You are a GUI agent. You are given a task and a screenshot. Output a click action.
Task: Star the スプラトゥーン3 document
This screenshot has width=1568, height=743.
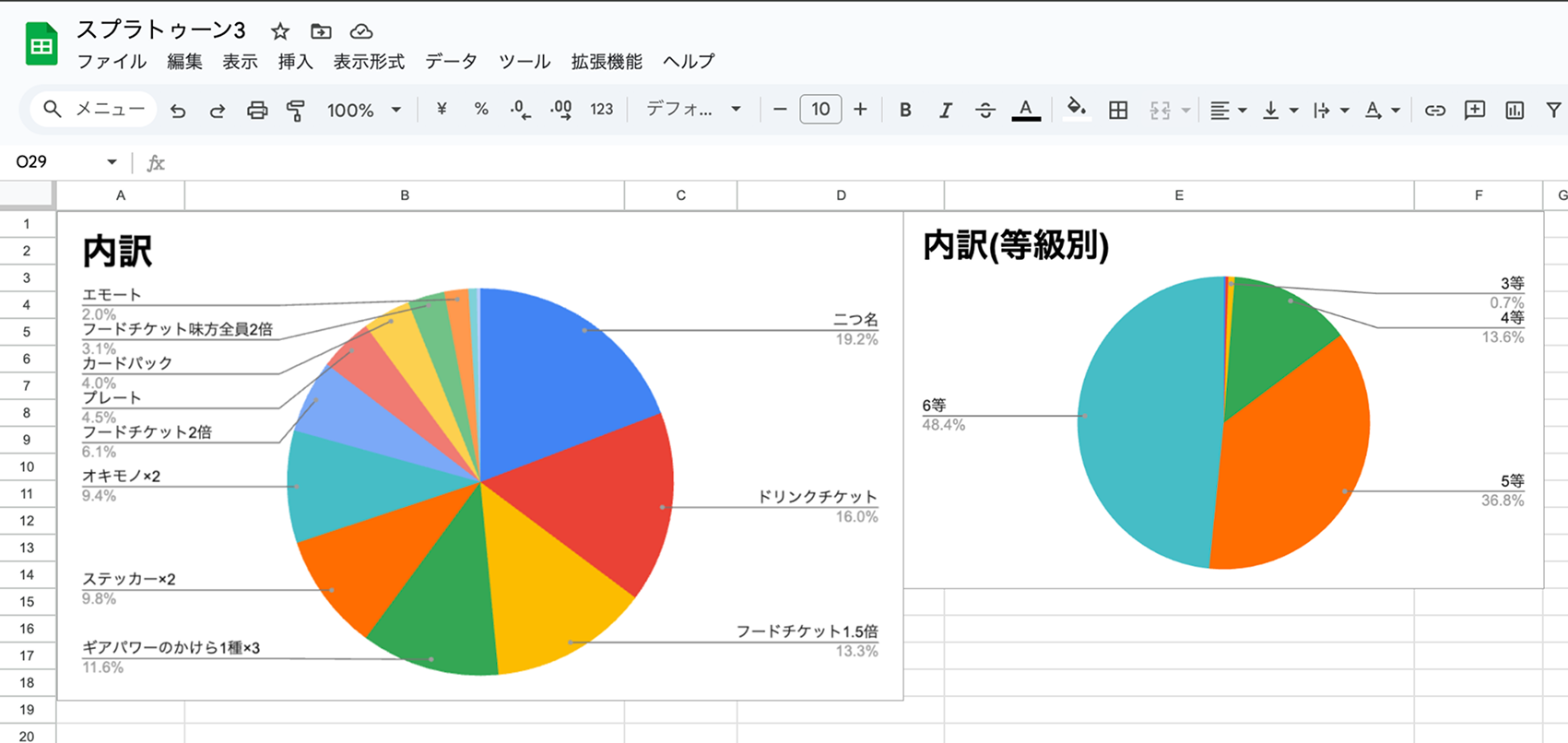click(280, 31)
